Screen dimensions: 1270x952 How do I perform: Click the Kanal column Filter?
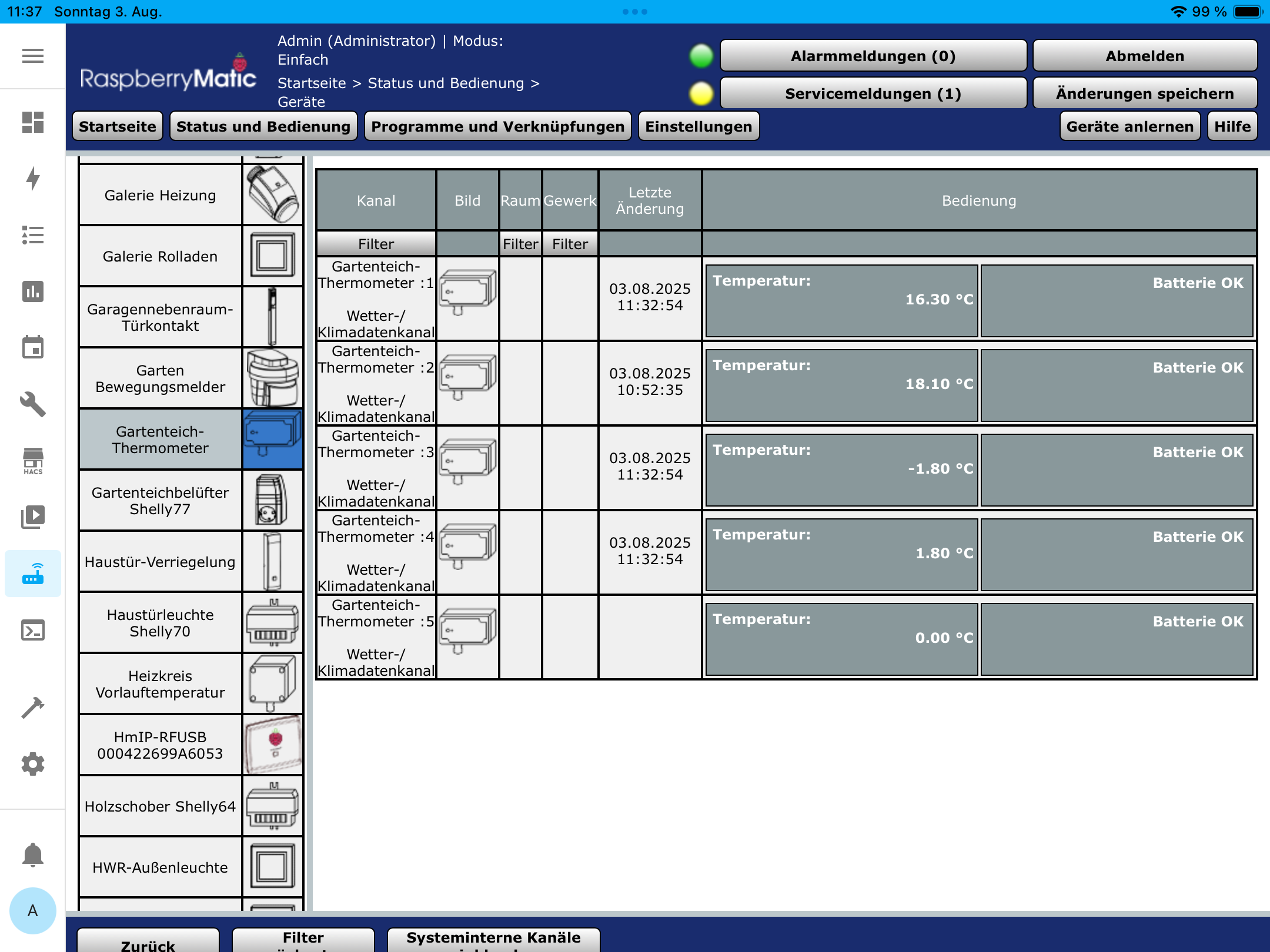click(376, 244)
